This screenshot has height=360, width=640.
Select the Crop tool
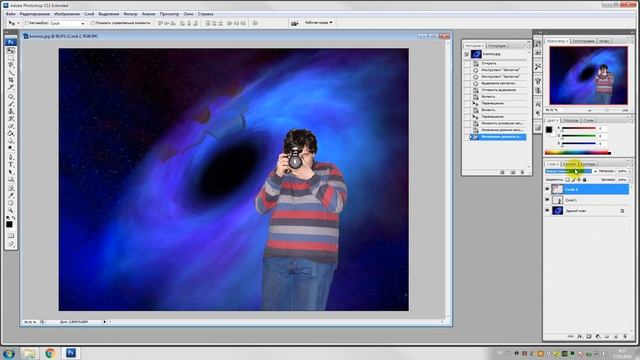pyautogui.click(x=11, y=80)
